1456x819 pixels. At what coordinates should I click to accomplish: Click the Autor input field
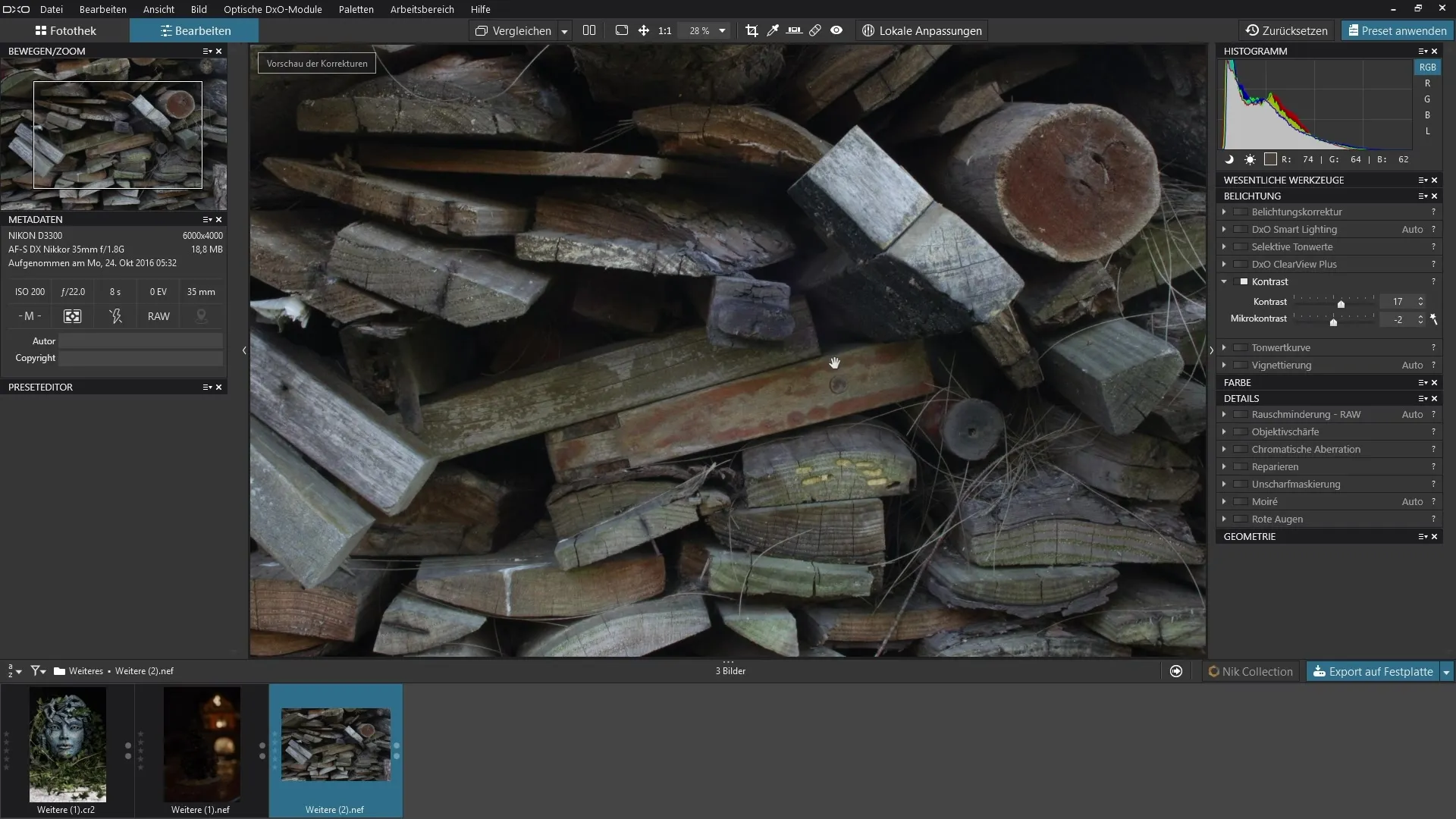(141, 341)
